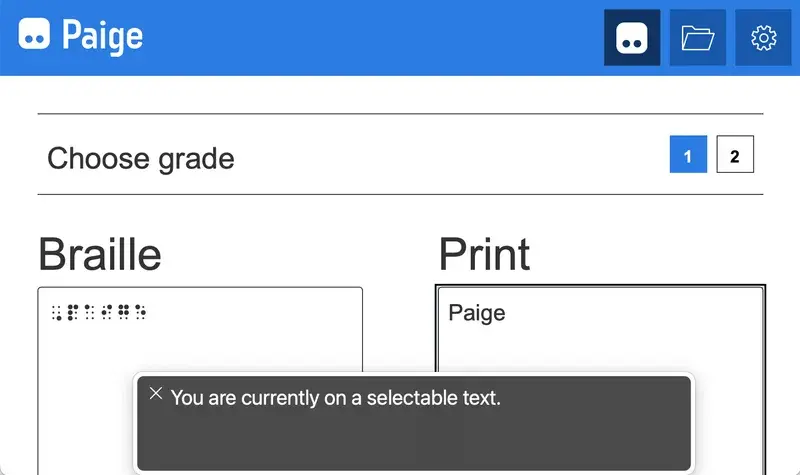Click the Braille section heading
800x475 pixels.
pyautogui.click(x=99, y=254)
